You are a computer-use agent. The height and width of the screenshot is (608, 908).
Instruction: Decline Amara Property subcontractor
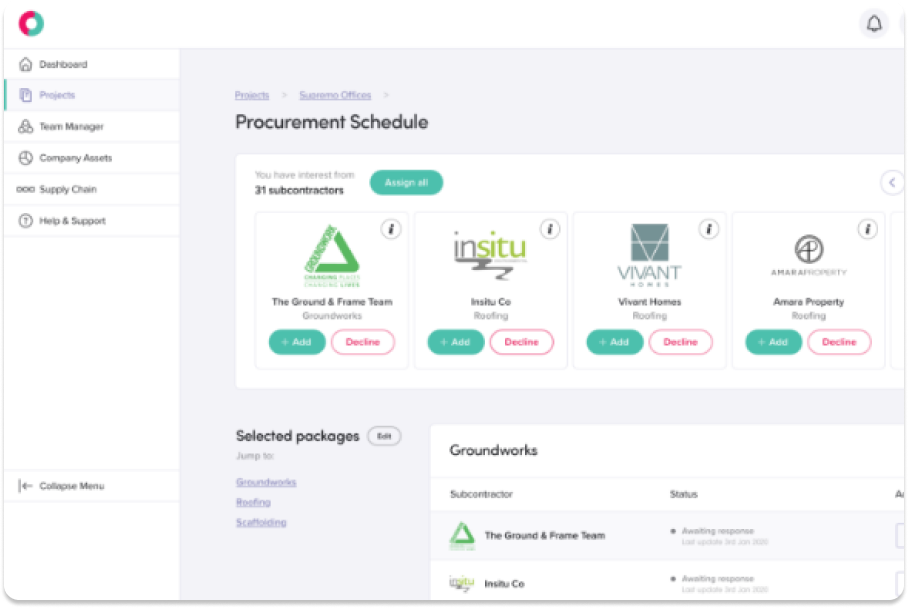(x=839, y=342)
